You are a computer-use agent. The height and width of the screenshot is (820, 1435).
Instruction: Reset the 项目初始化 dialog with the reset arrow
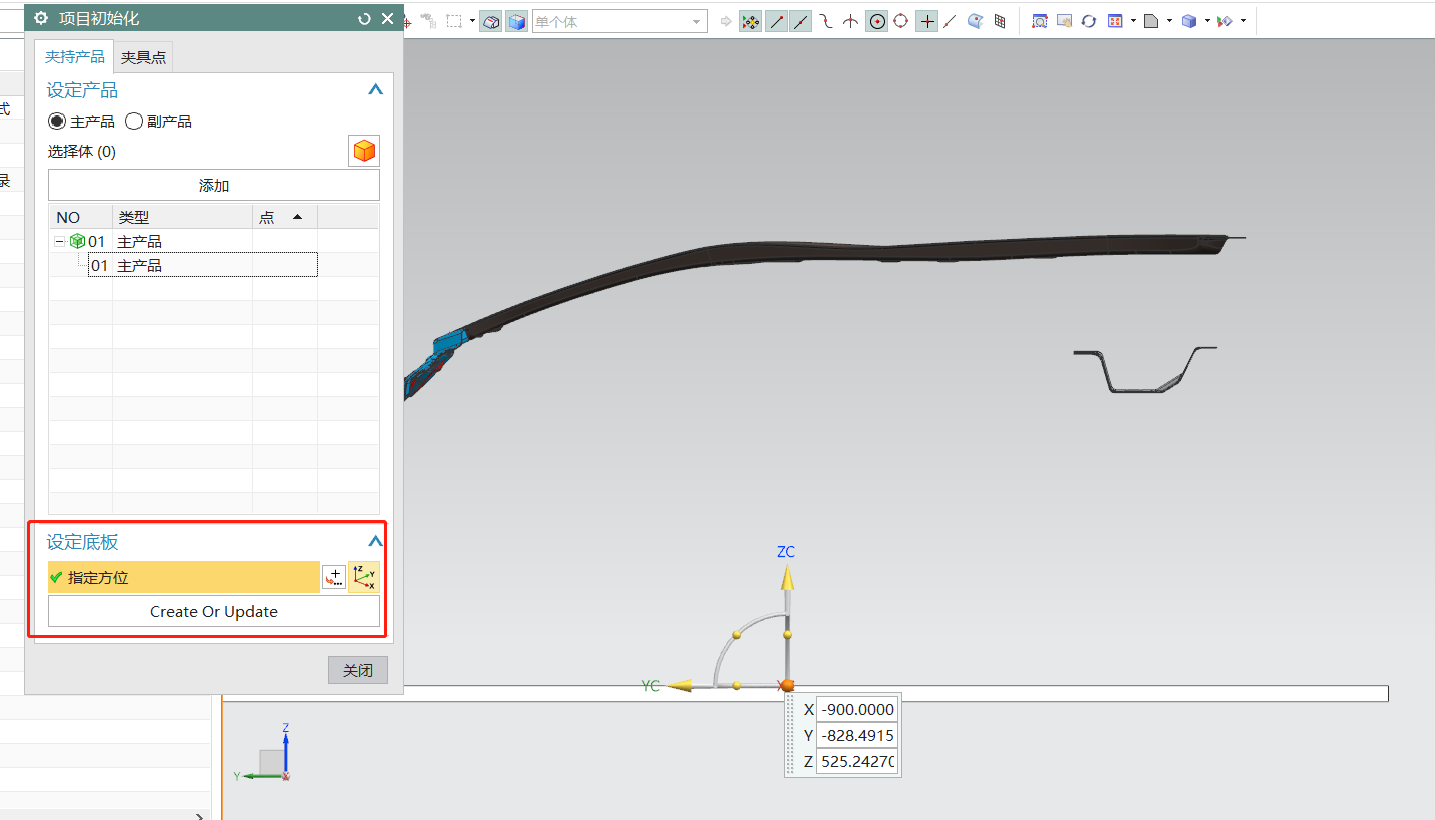pyautogui.click(x=364, y=19)
